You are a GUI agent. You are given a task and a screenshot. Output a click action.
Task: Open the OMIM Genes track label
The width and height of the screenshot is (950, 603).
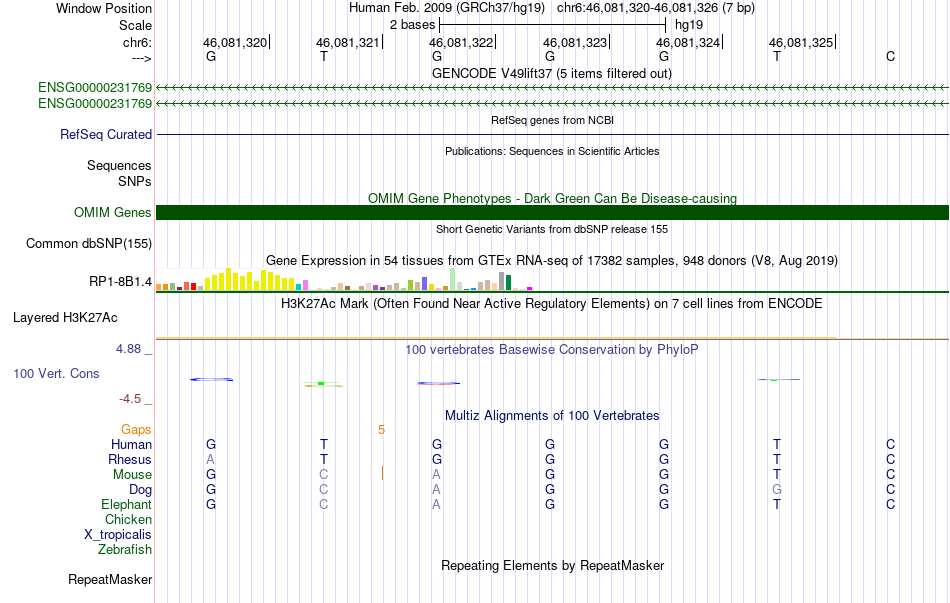tap(112, 212)
